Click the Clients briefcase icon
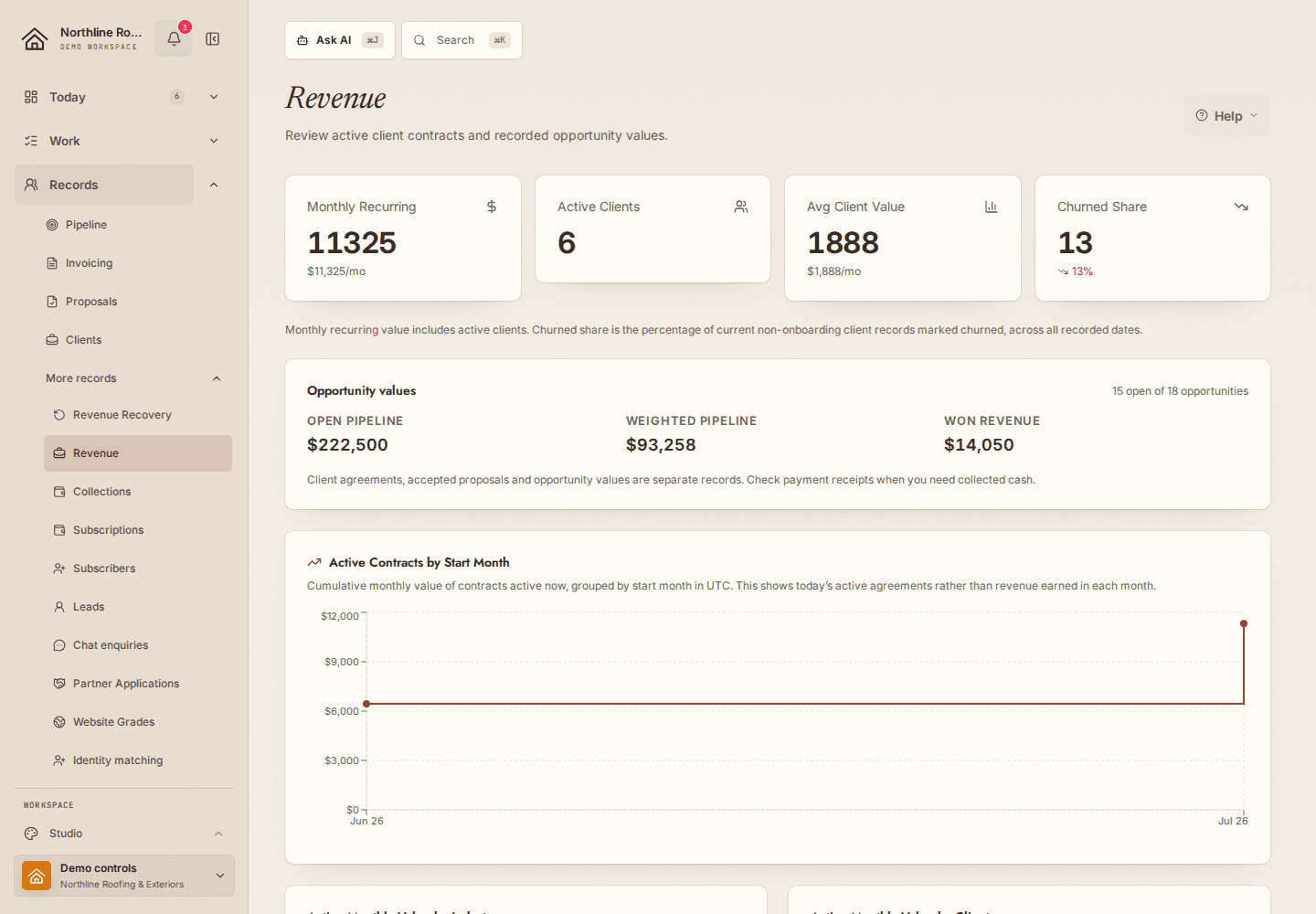The height and width of the screenshot is (914, 1316). pyautogui.click(x=52, y=340)
